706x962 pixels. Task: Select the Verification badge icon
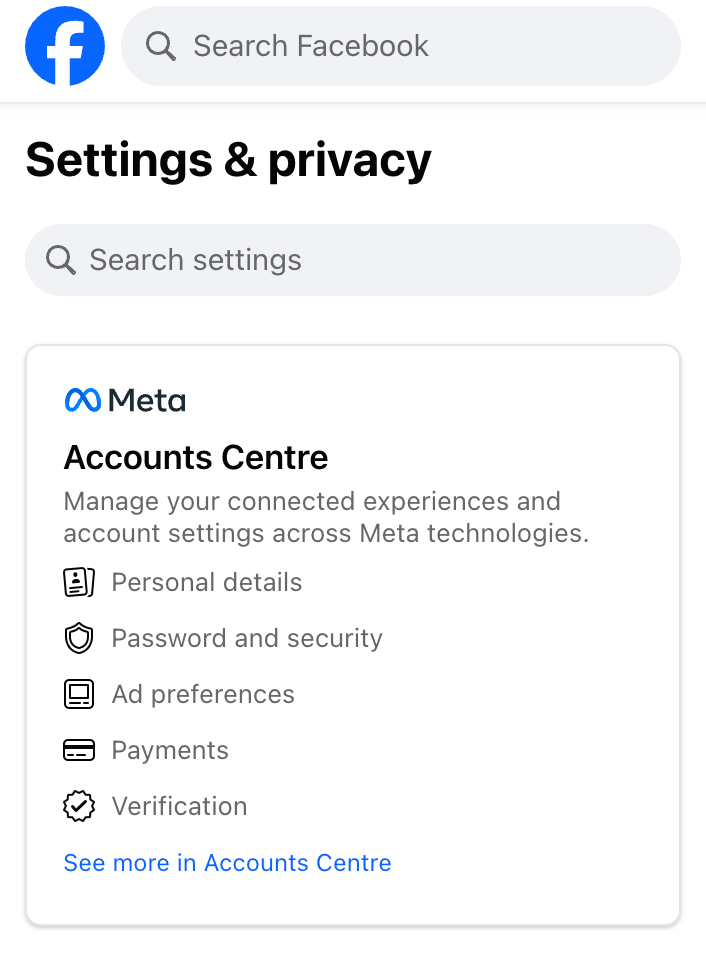pos(78,806)
